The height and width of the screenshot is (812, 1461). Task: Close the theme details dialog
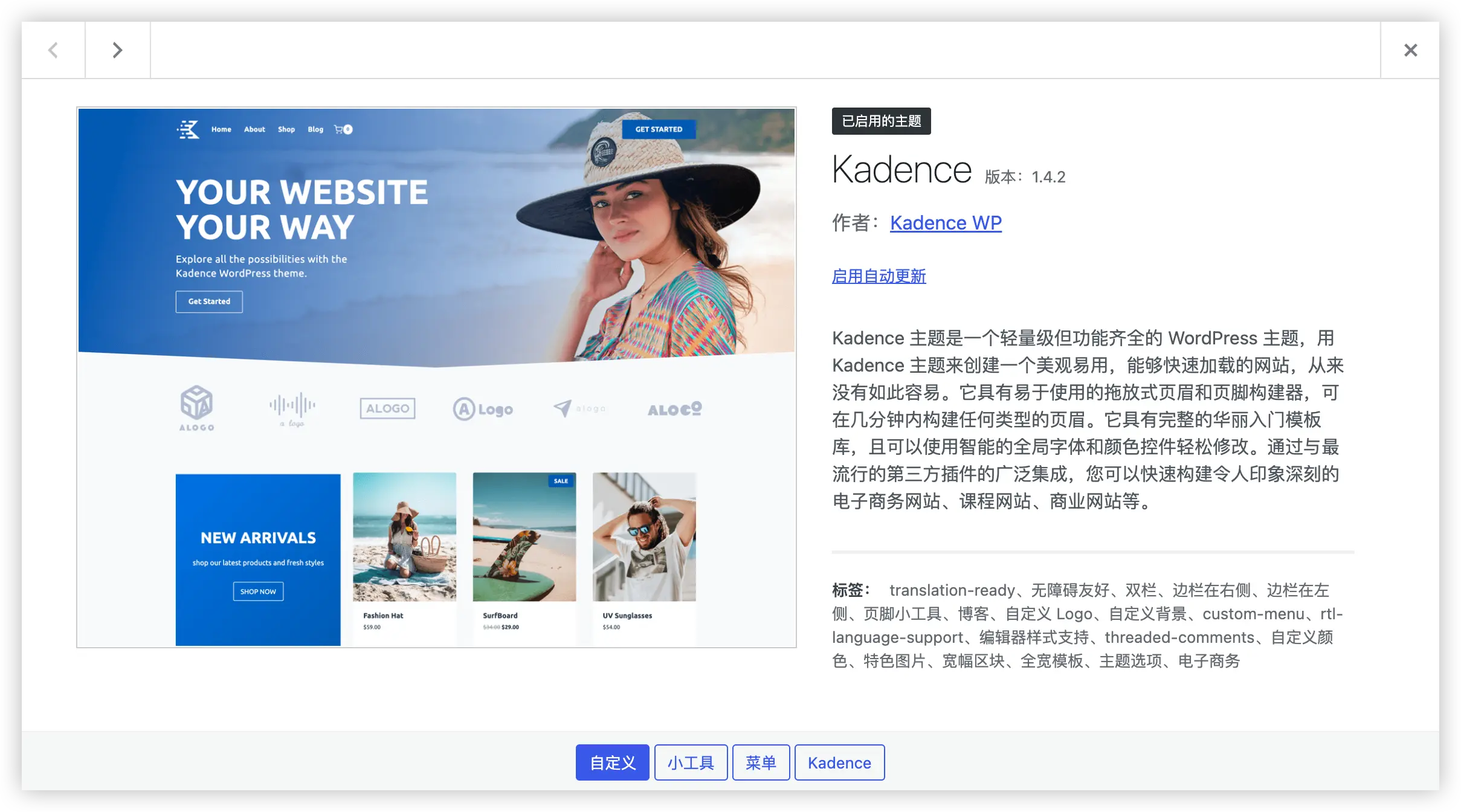point(1410,50)
